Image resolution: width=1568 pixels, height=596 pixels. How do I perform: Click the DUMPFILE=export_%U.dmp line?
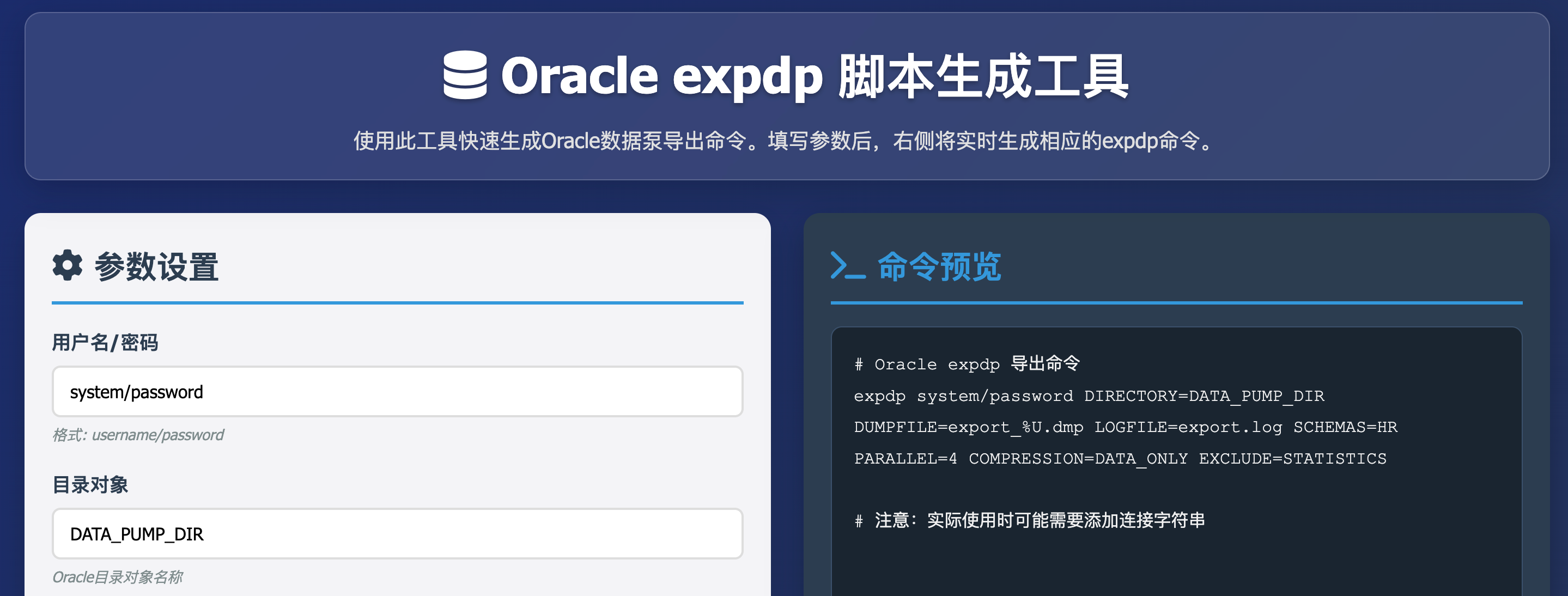point(968,427)
